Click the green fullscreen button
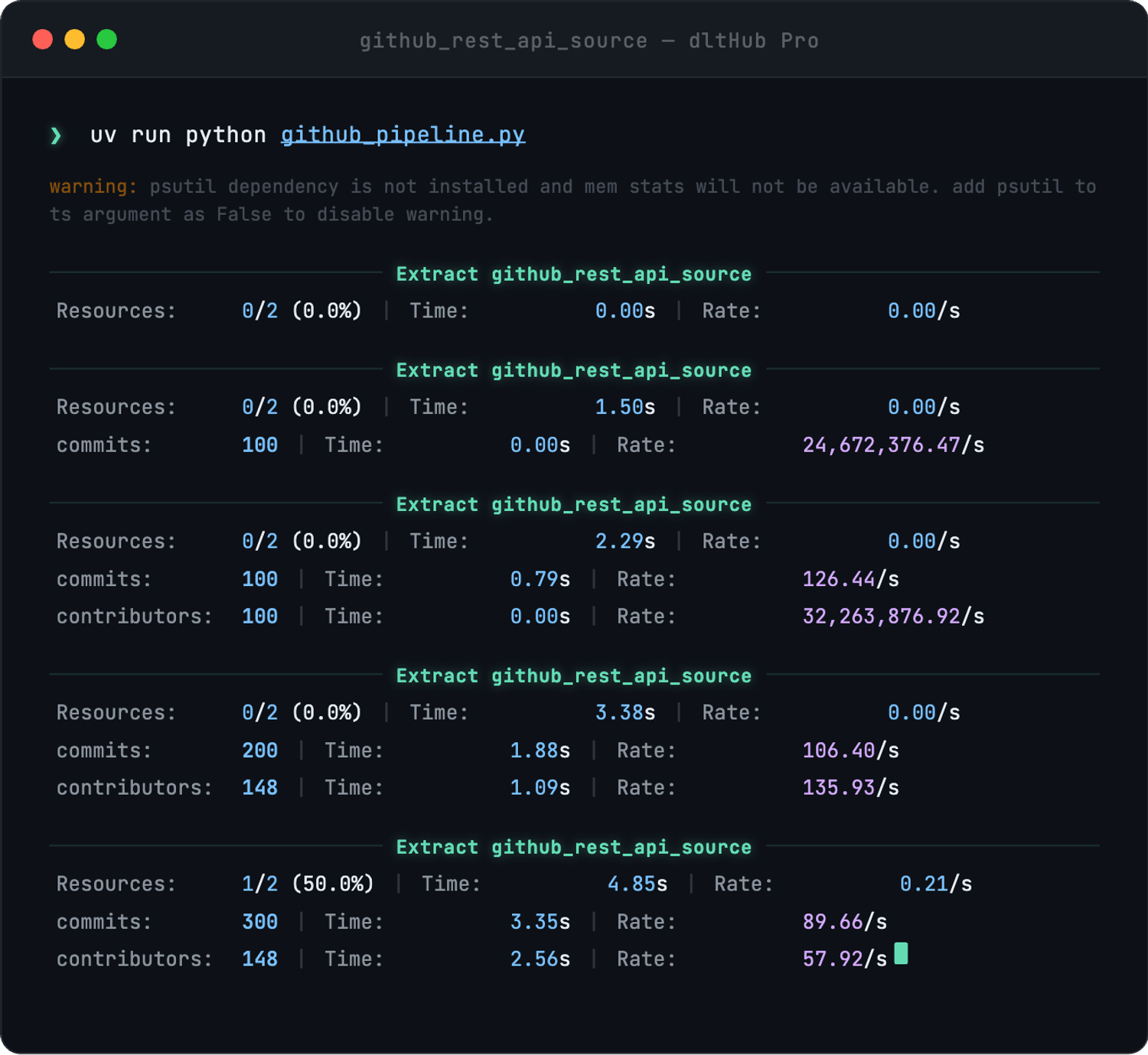This screenshot has width=1148, height=1055. click(x=109, y=40)
